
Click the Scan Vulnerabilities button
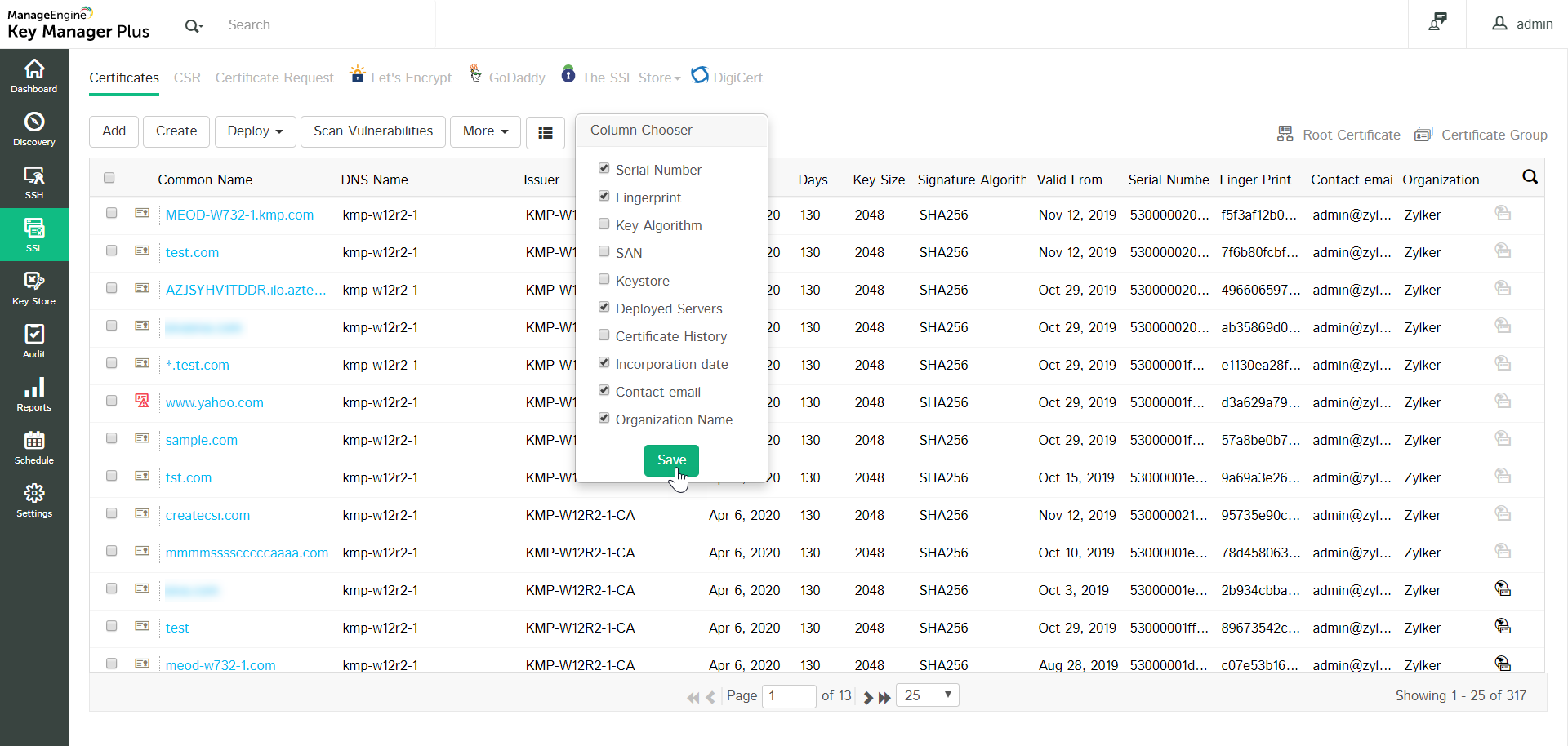373,131
